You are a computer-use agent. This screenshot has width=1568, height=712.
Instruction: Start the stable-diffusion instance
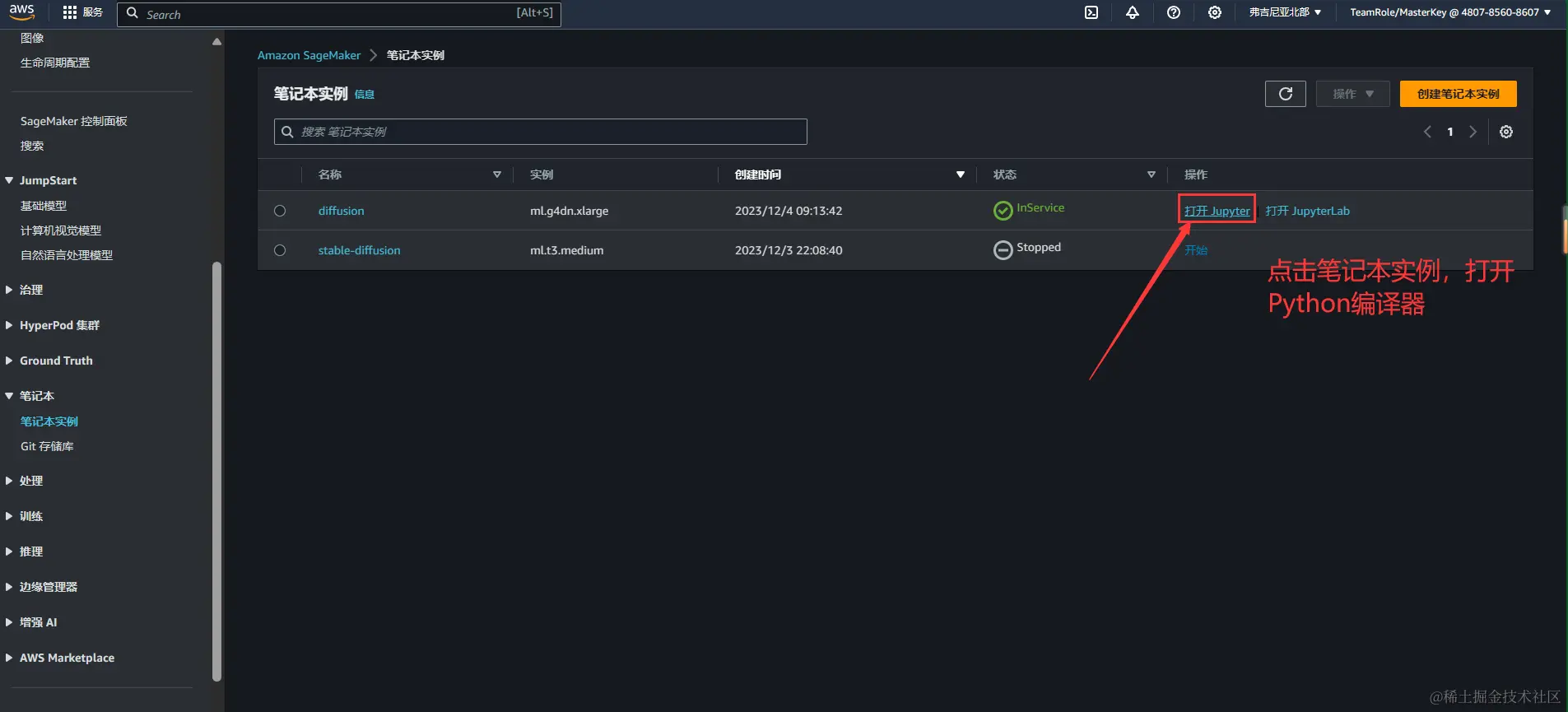pyautogui.click(x=1196, y=250)
